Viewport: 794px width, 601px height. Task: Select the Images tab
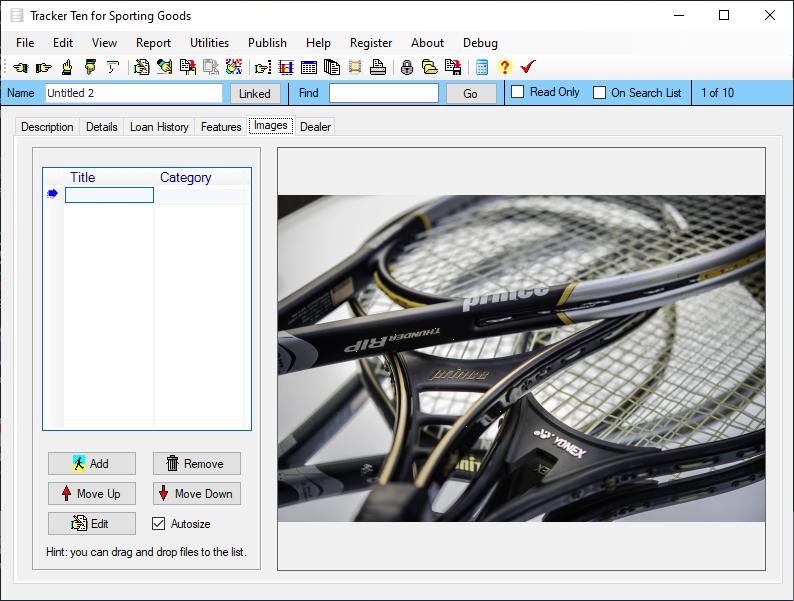(x=271, y=126)
